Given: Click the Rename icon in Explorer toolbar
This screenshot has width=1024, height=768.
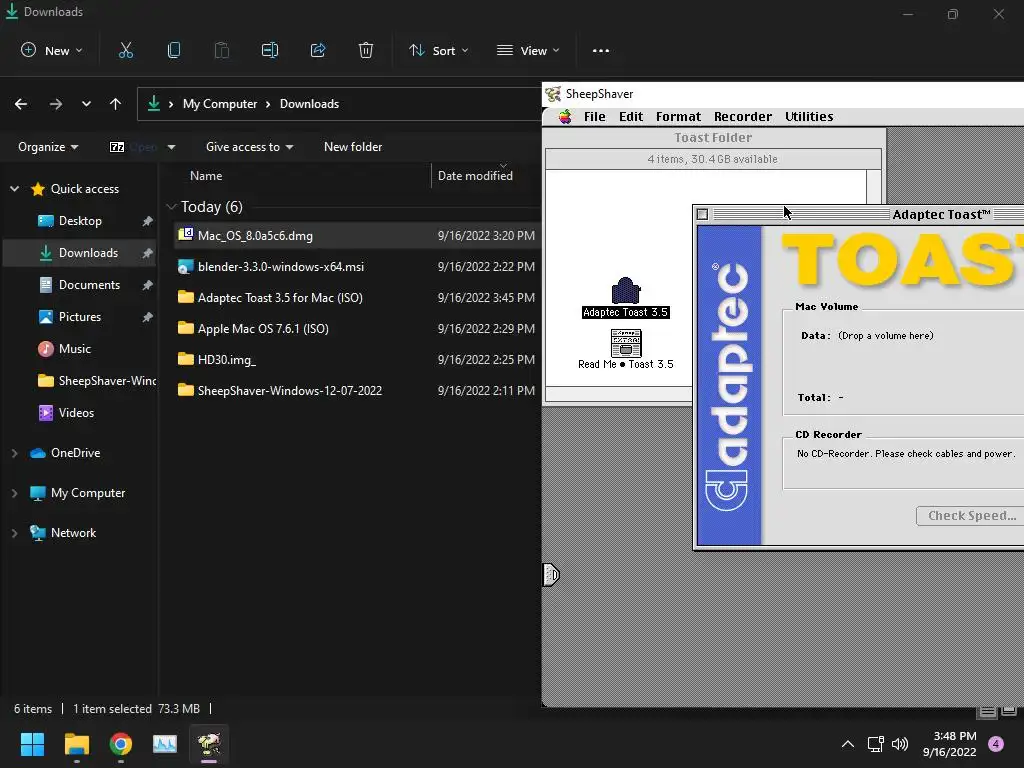Looking at the screenshot, I should tap(270, 50).
